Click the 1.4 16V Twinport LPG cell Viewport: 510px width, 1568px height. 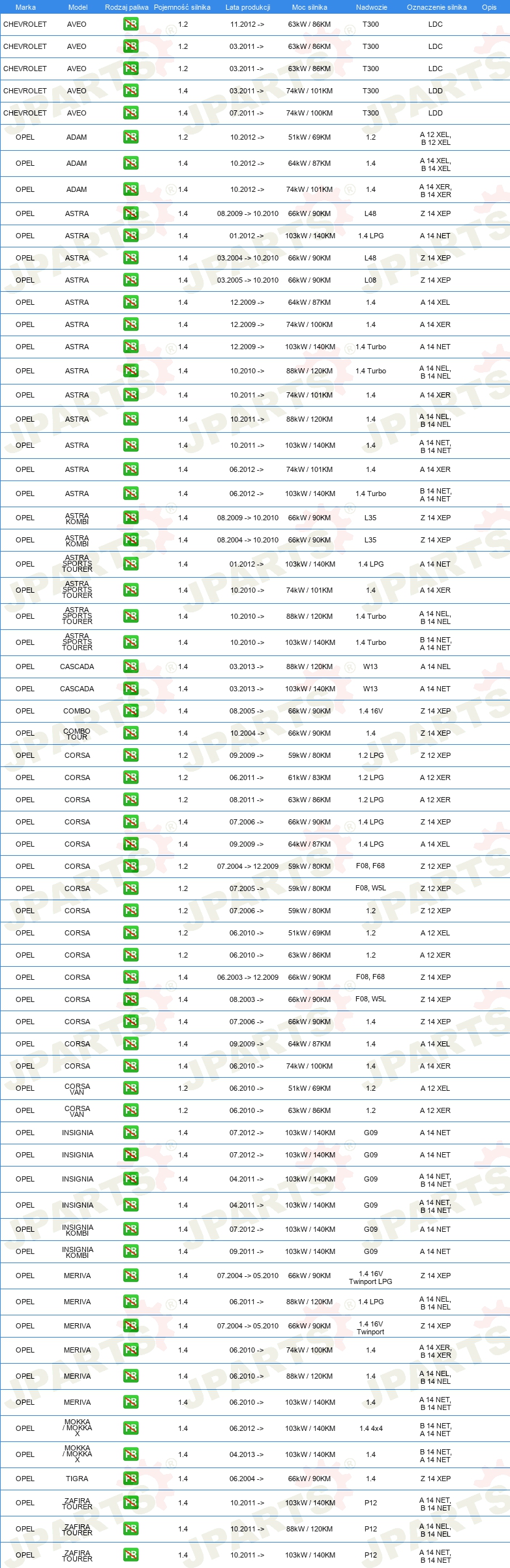[370, 1278]
